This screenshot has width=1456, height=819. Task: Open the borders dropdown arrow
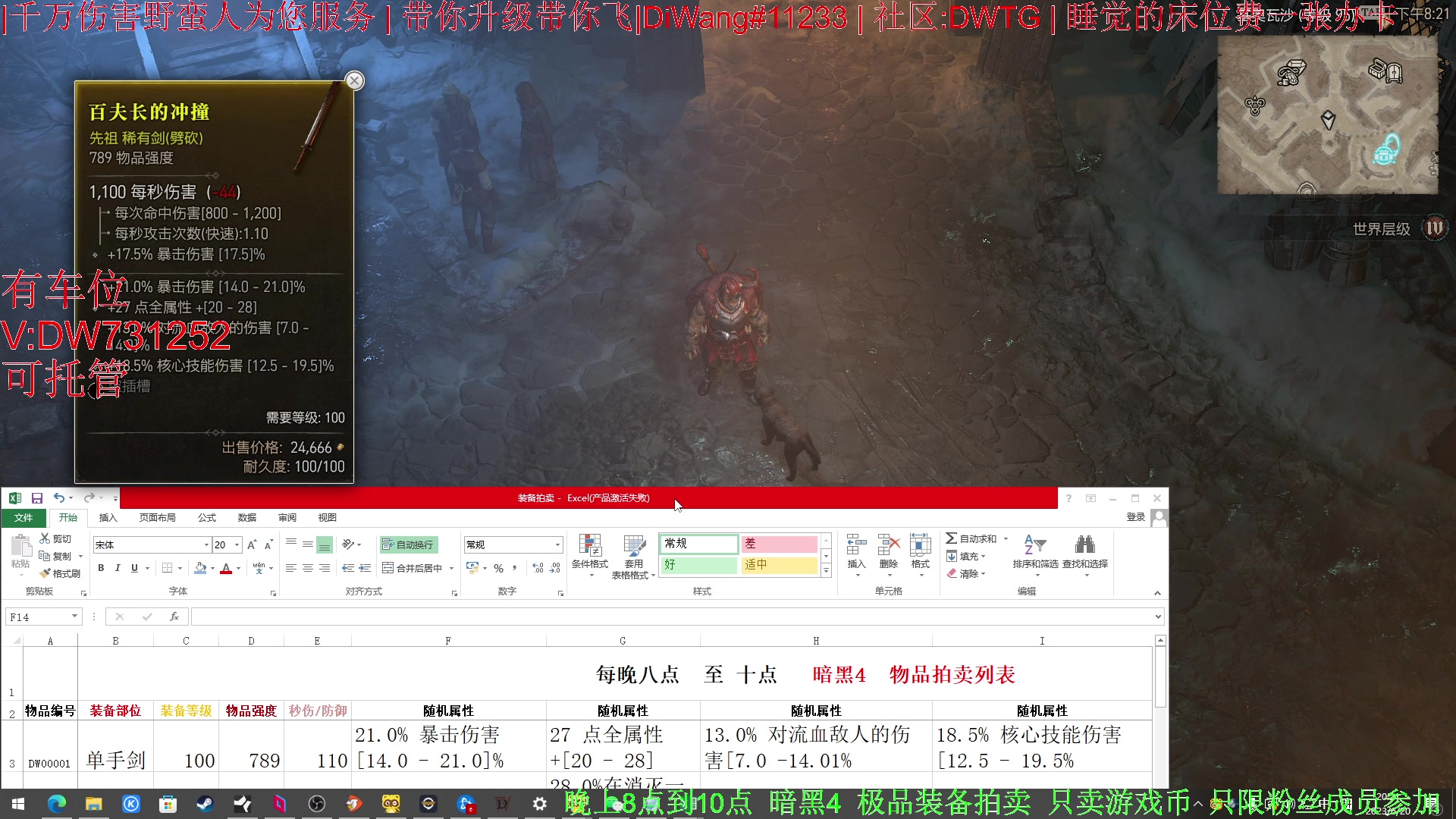coord(180,568)
